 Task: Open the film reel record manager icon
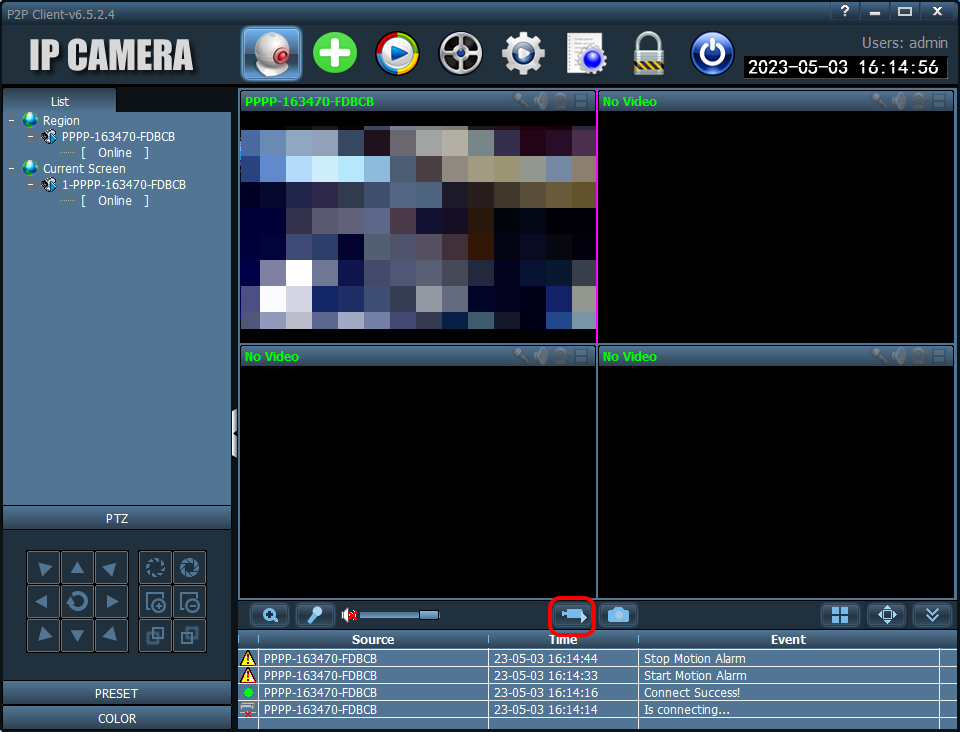[460, 53]
